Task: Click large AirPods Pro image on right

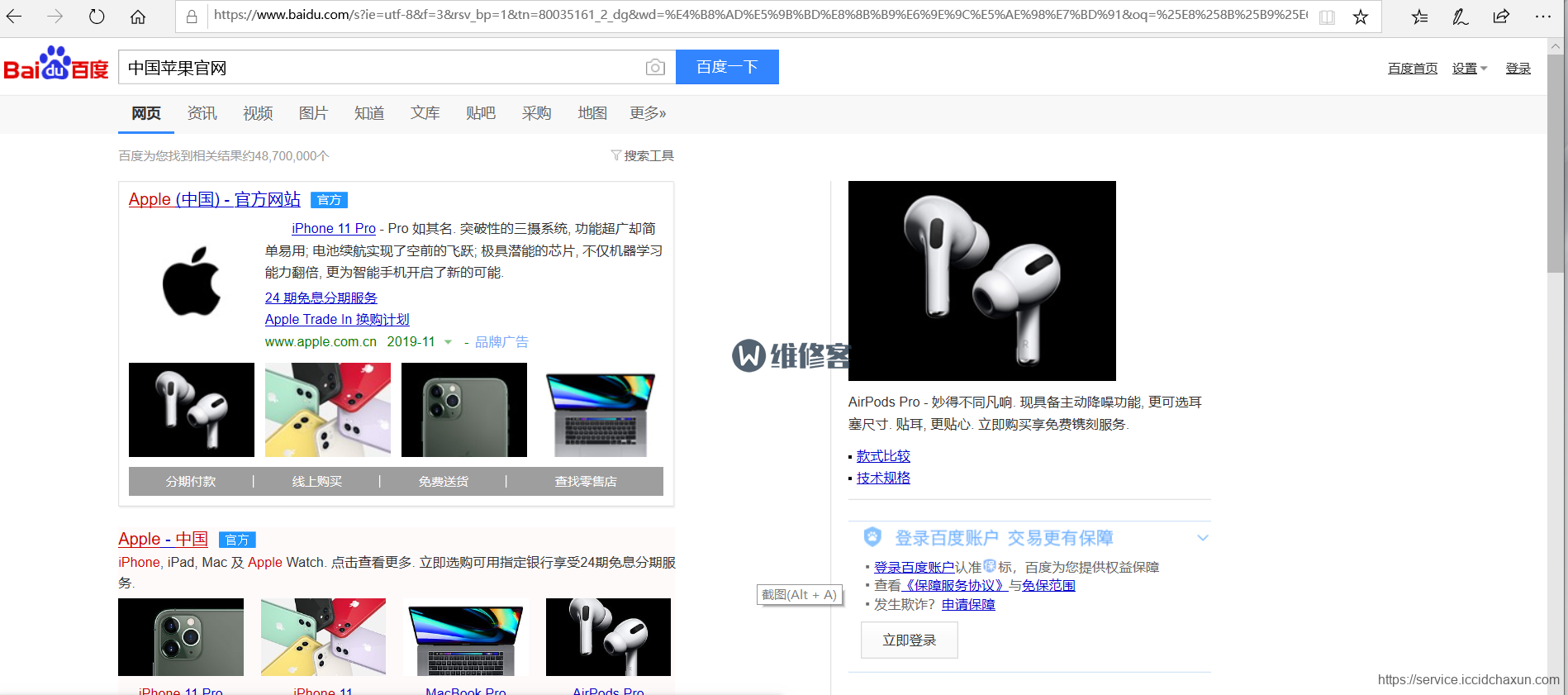Action: click(x=982, y=281)
